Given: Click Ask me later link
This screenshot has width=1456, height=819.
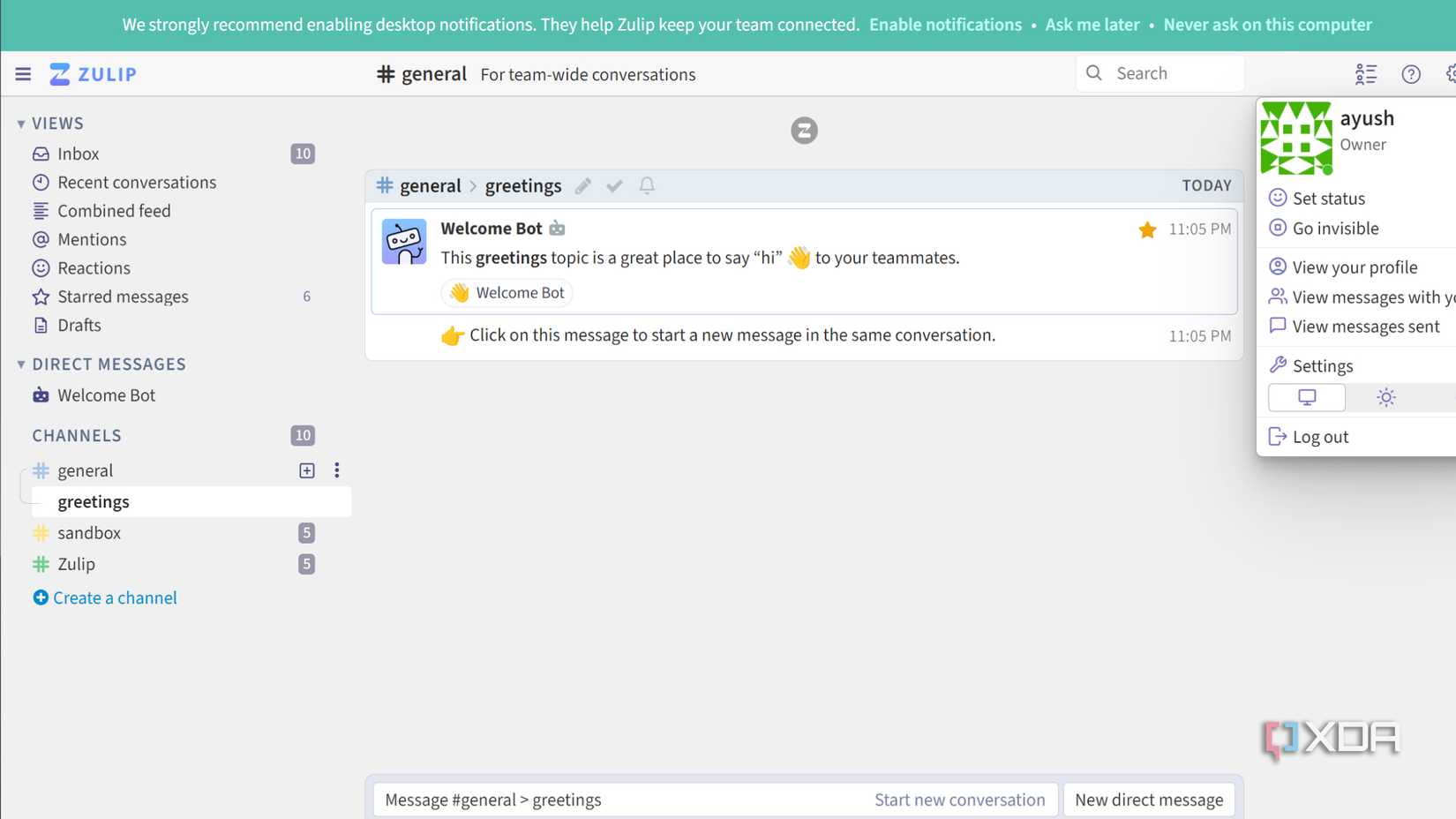Looking at the screenshot, I should [x=1092, y=25].
